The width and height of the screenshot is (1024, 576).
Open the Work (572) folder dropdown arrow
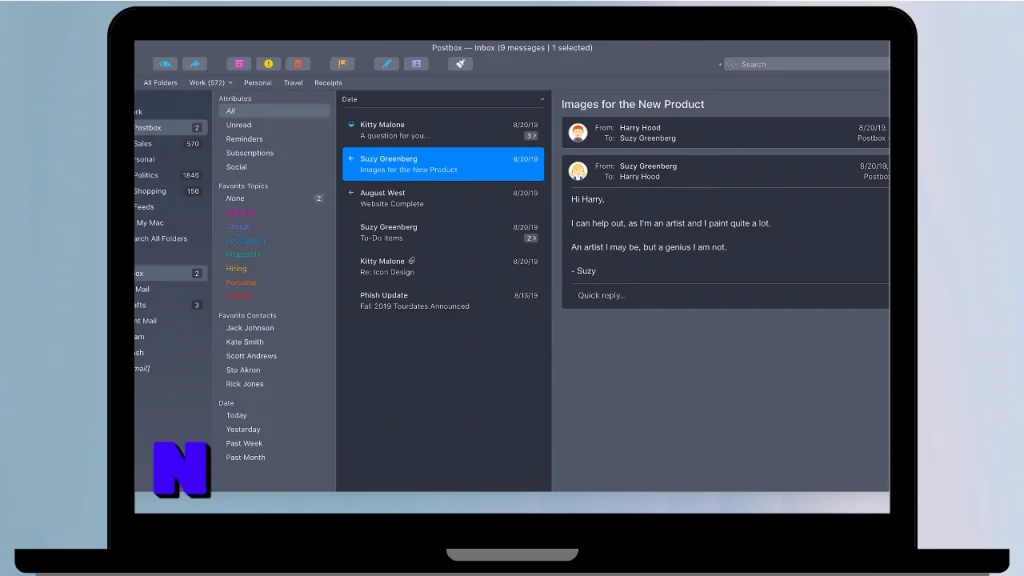[x=231, y=83]
